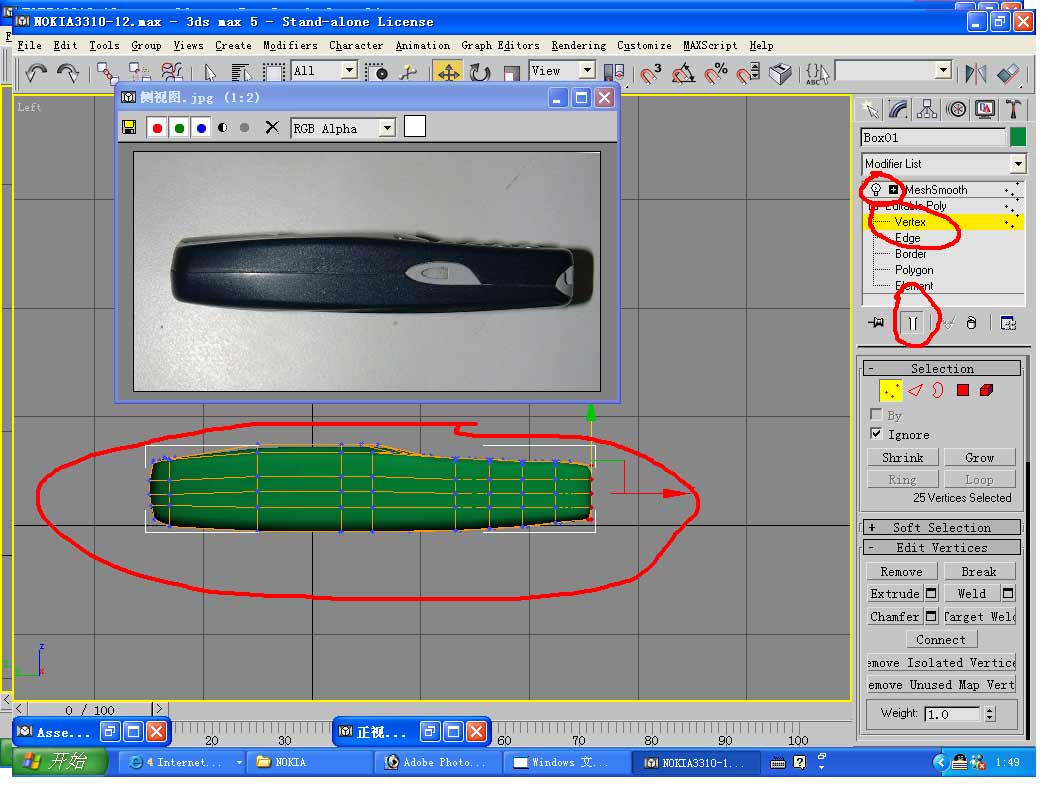Pick Rectangular Selection Region tool
Screen dimensions: 1049x787
(273, 72)
